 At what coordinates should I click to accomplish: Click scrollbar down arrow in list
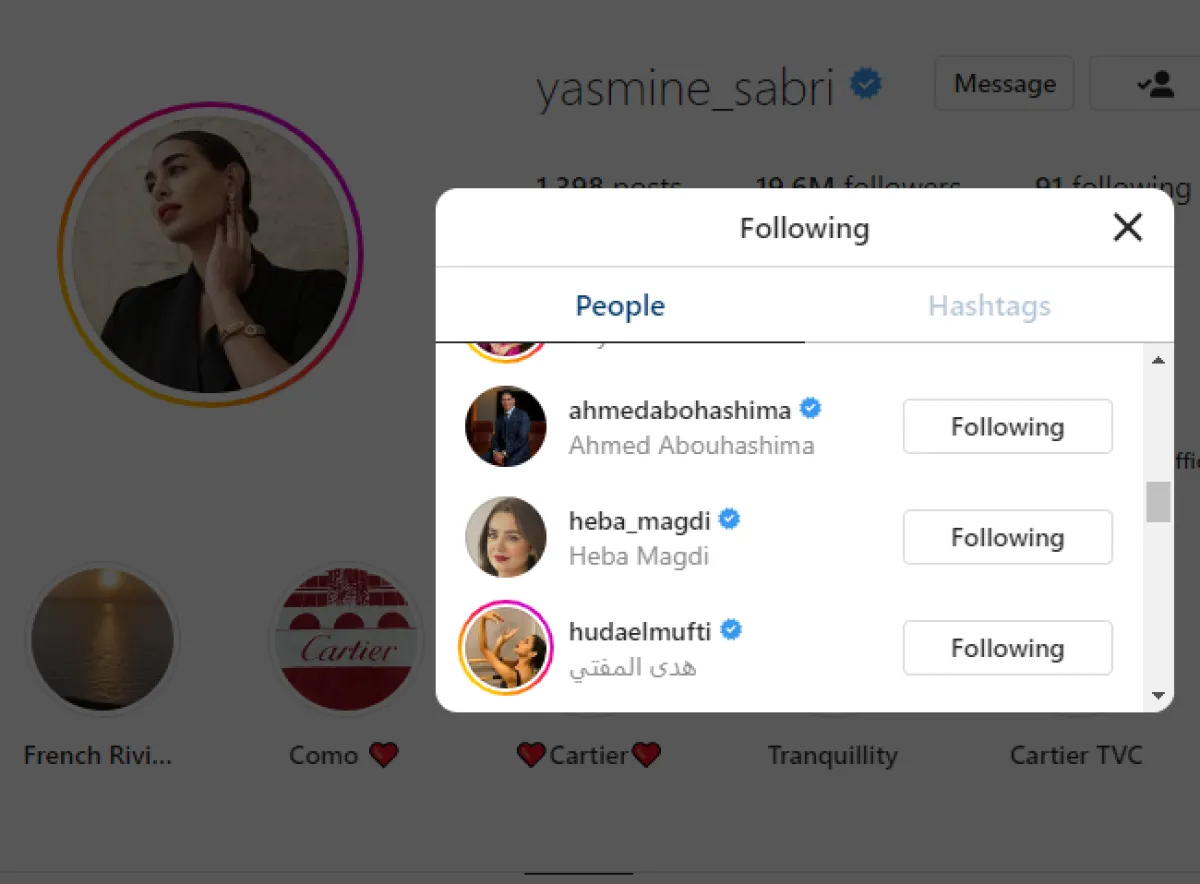tap(1158, 695)
